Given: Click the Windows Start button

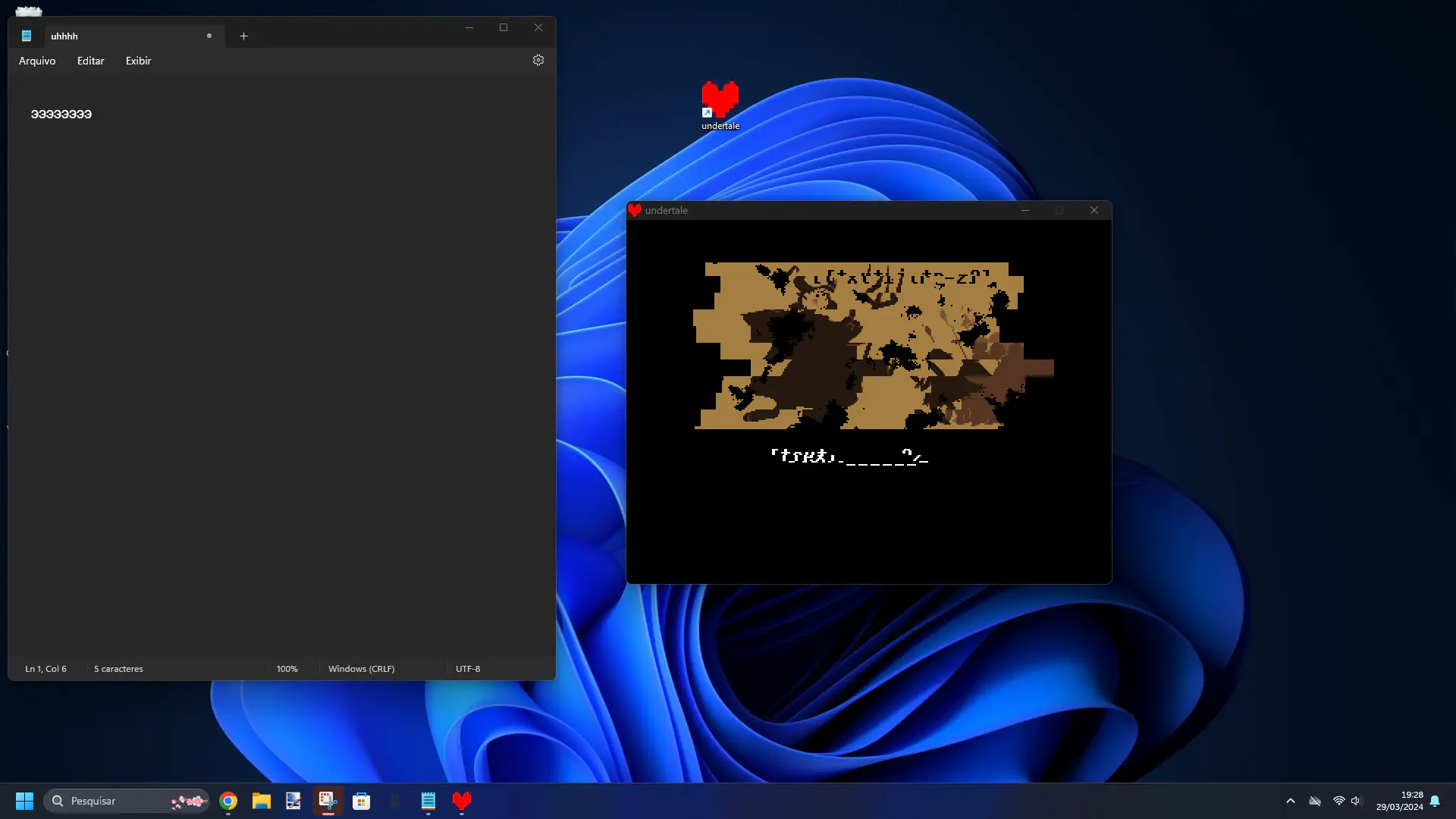Looking at the screenshot, I should [24, 801].
